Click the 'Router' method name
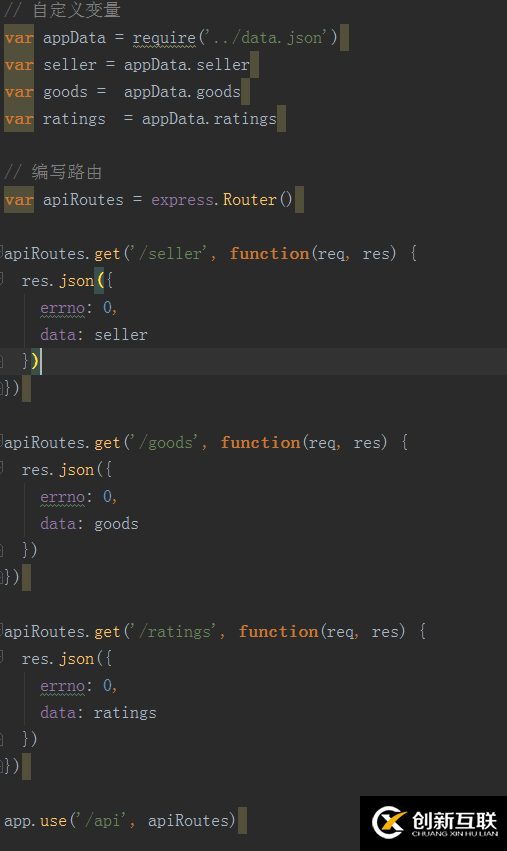 (x=250, y=200)
